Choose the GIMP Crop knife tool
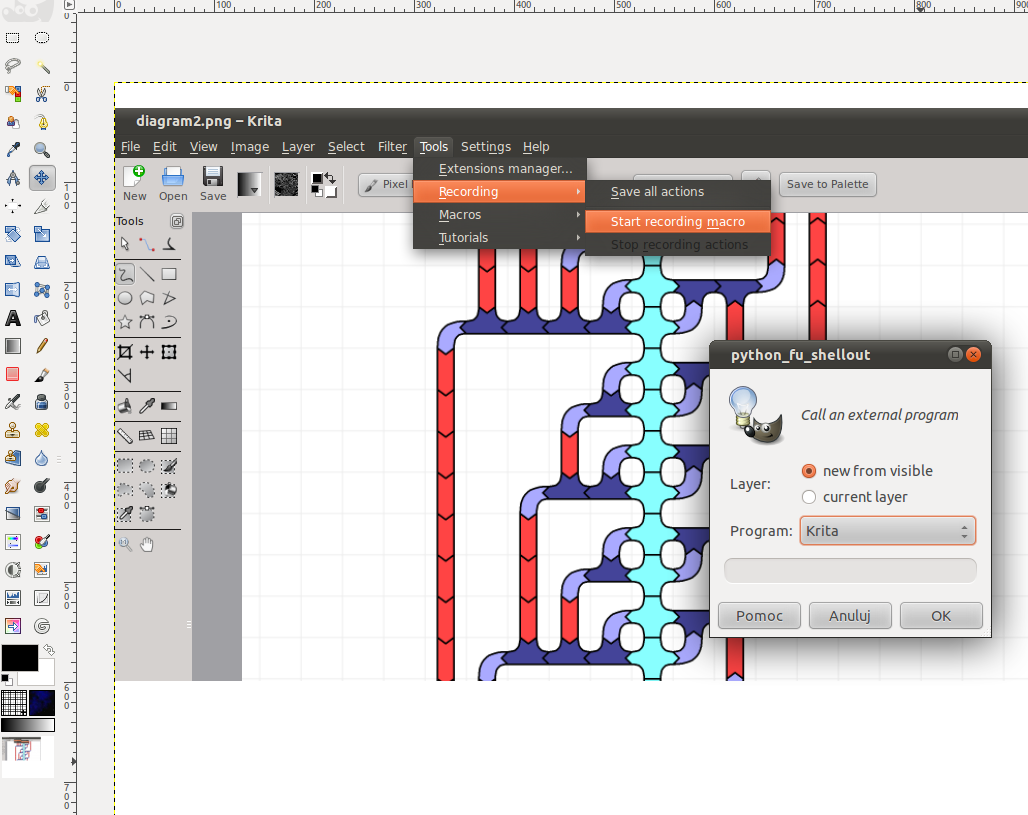 42,206
